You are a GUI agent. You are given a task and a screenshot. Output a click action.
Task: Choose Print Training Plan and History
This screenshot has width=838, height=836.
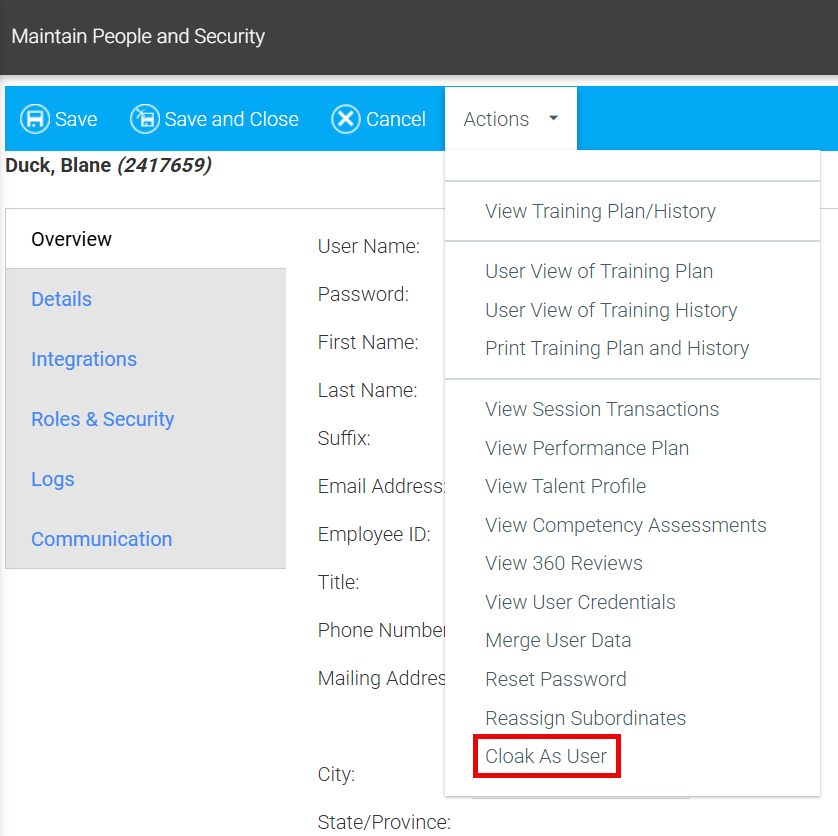coord(617,348)
